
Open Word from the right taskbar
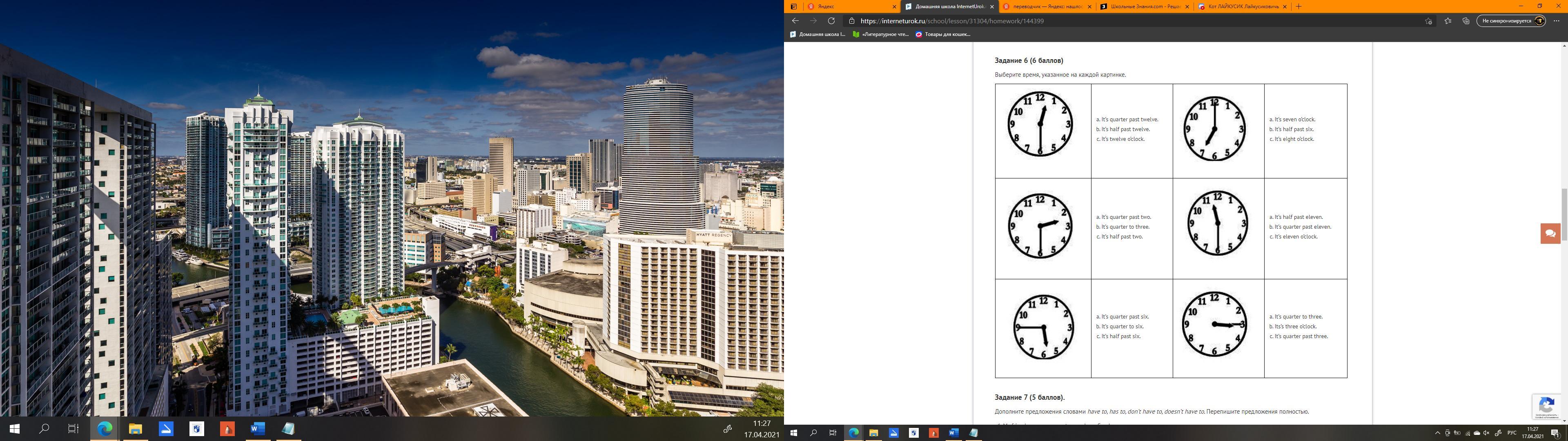953,433
